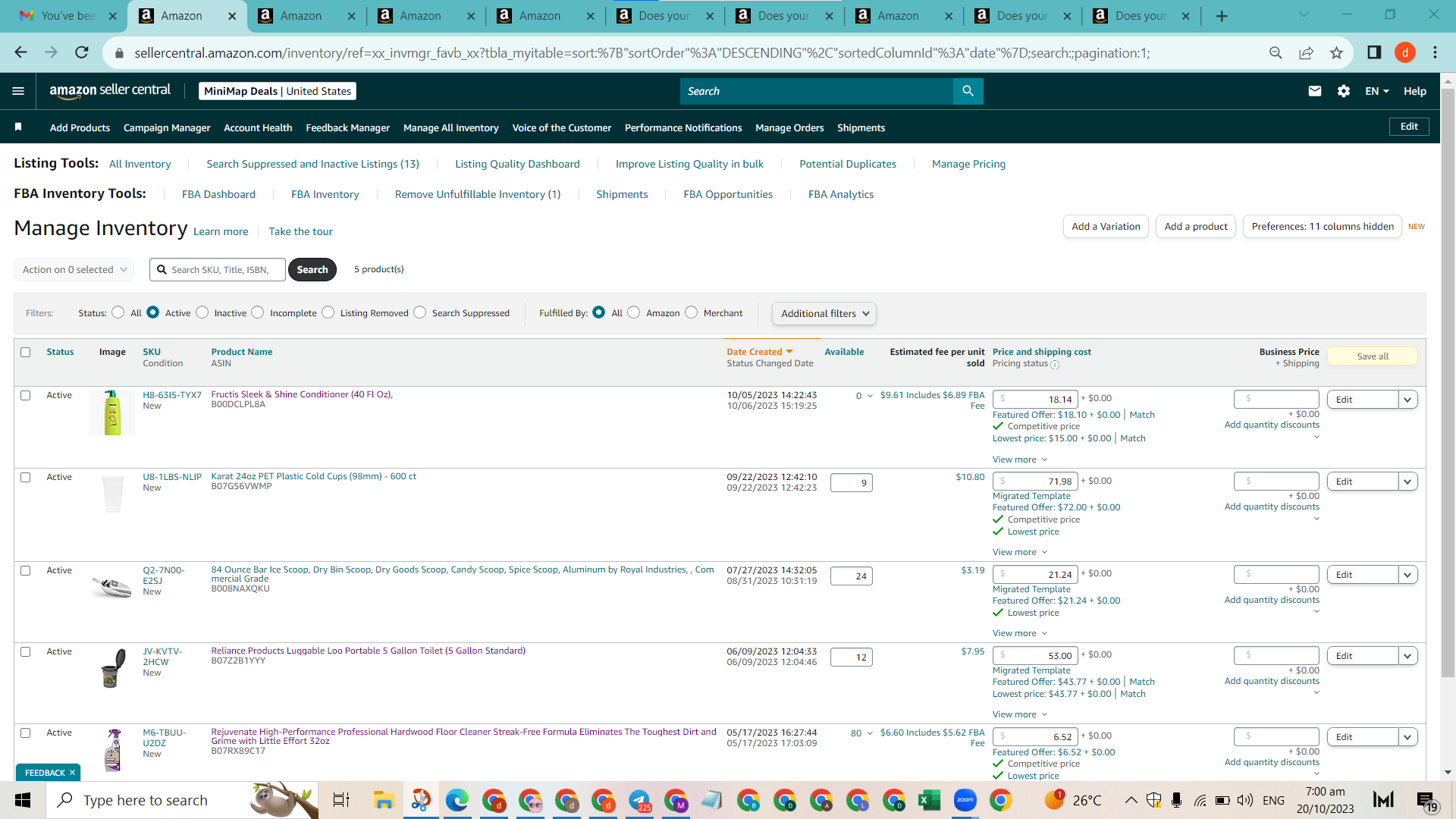Viewport: 1456px width, 819px height.
Task: Click the Amazon Seller Central logo
Action: [110, 91]
